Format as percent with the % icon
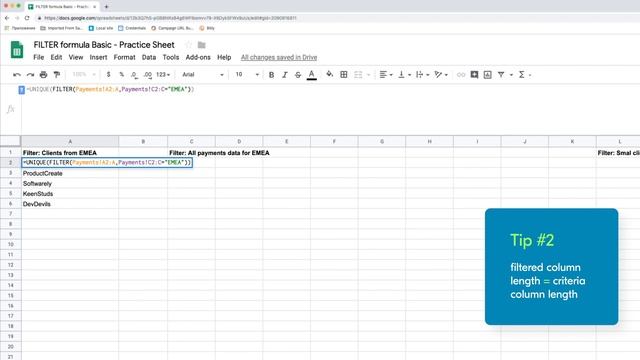640x360 pixels. pyautogui.click(x=121, y=75)
